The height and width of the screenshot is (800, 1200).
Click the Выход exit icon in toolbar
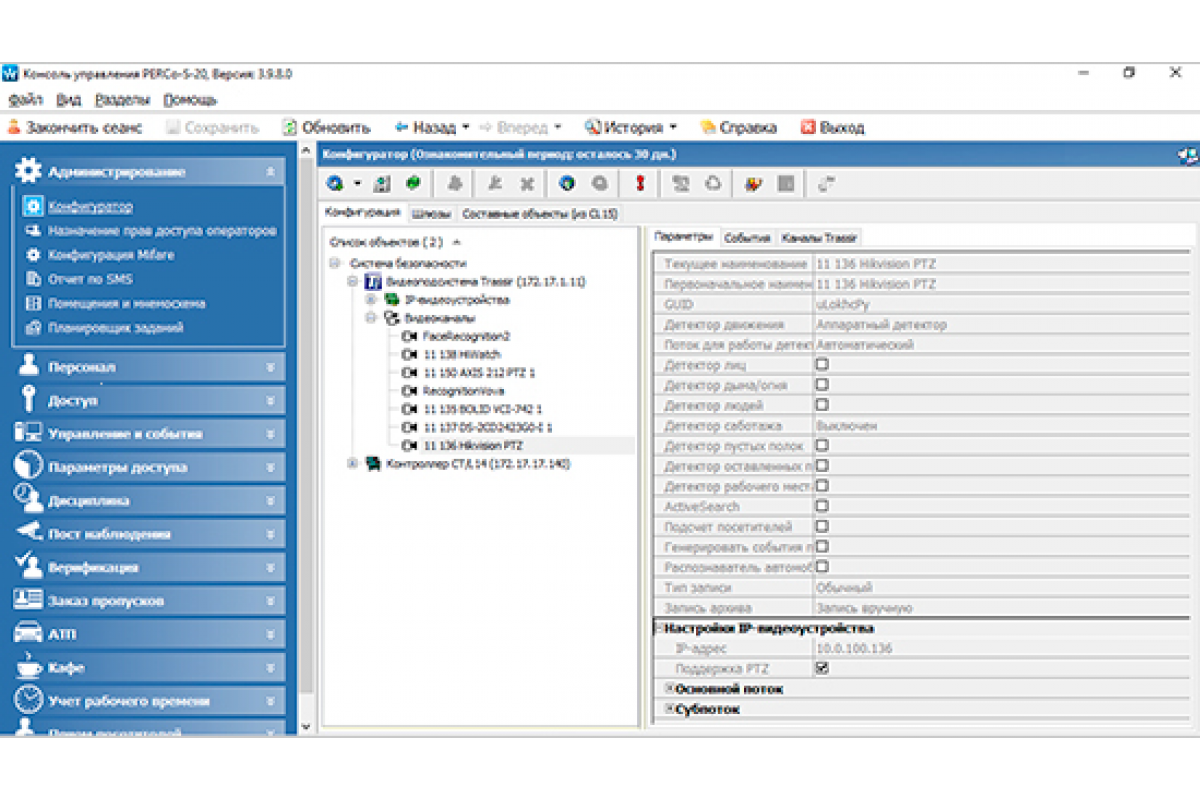click(809, 128)
